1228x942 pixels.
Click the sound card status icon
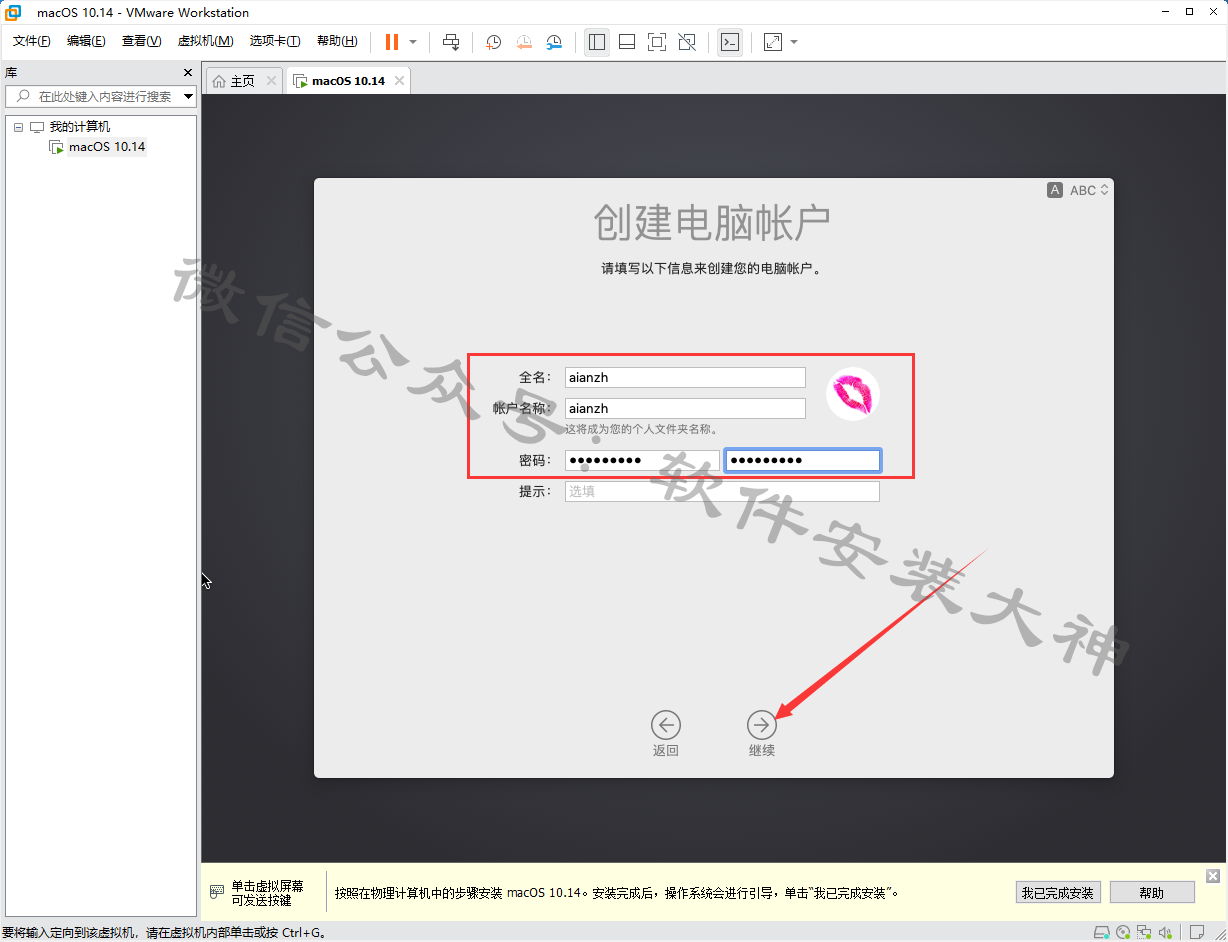point(1166,933)
